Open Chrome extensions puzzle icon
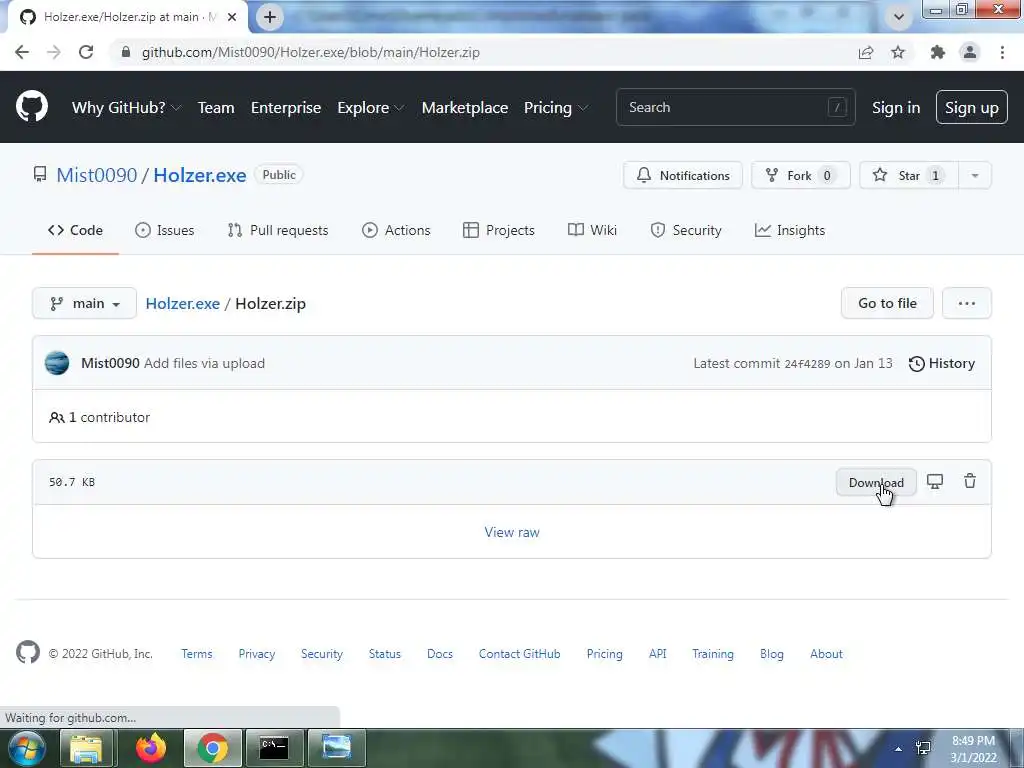Viewport: 1024px width, 768px height. point(937,52)
